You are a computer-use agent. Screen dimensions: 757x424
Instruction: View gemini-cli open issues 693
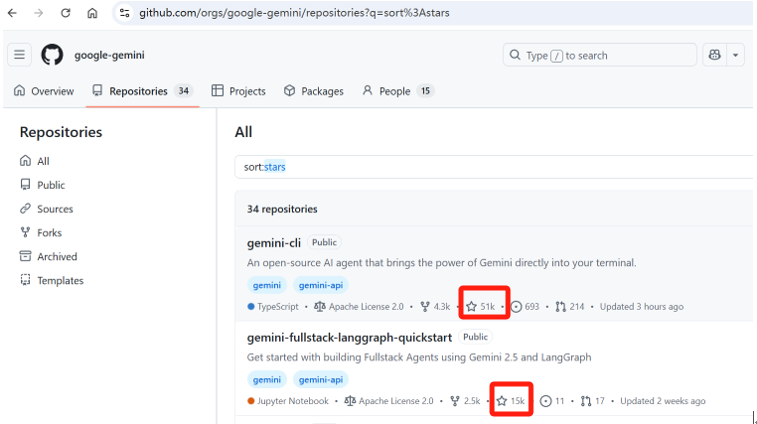coord(525,306)
